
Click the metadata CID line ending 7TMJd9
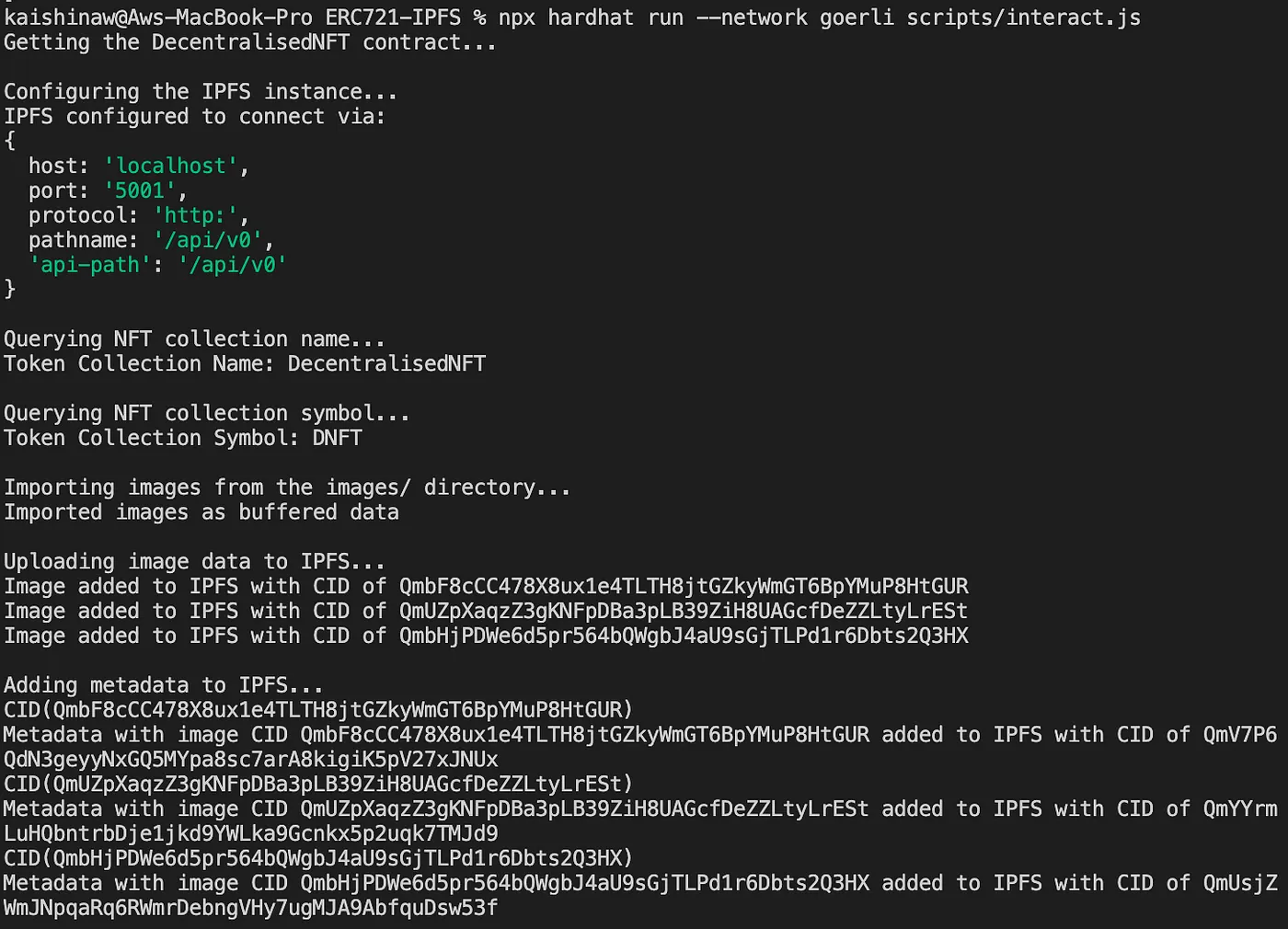[x=250, y=834]
